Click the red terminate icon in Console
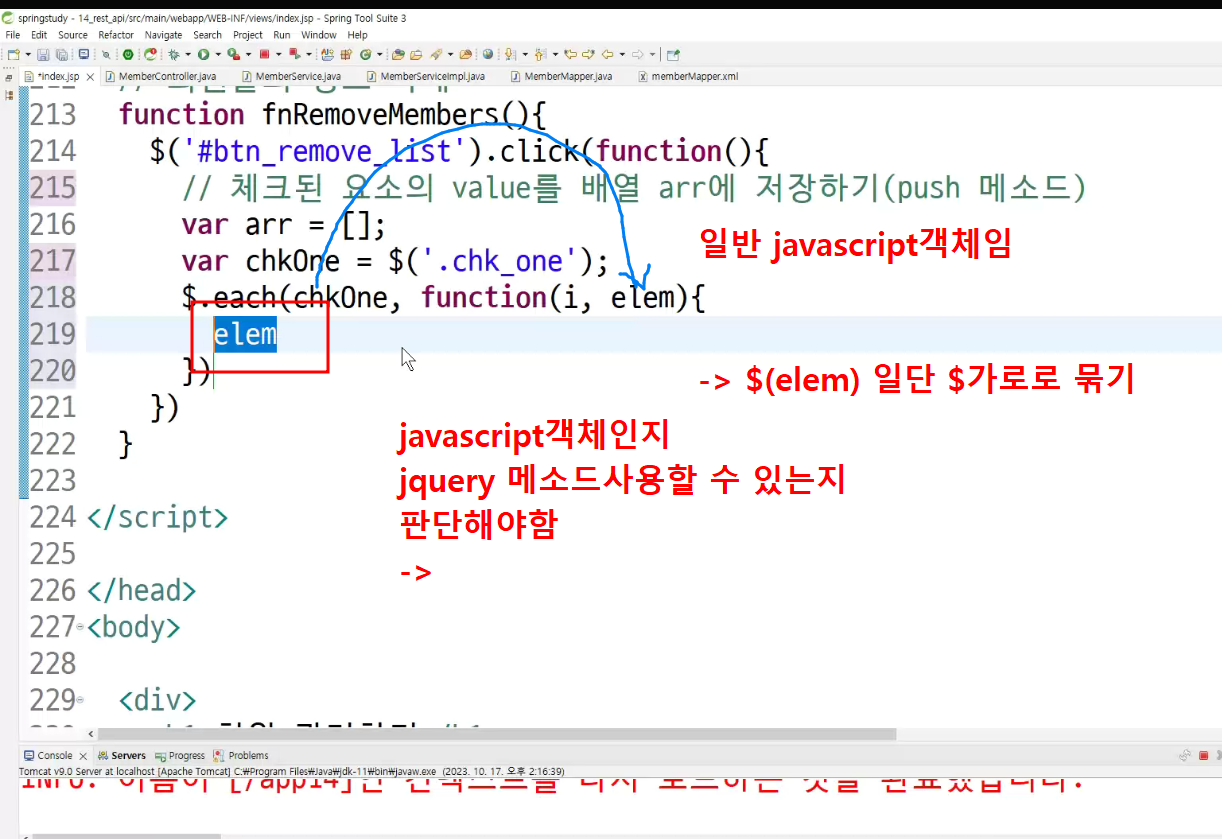 (x=1204, y=756)
